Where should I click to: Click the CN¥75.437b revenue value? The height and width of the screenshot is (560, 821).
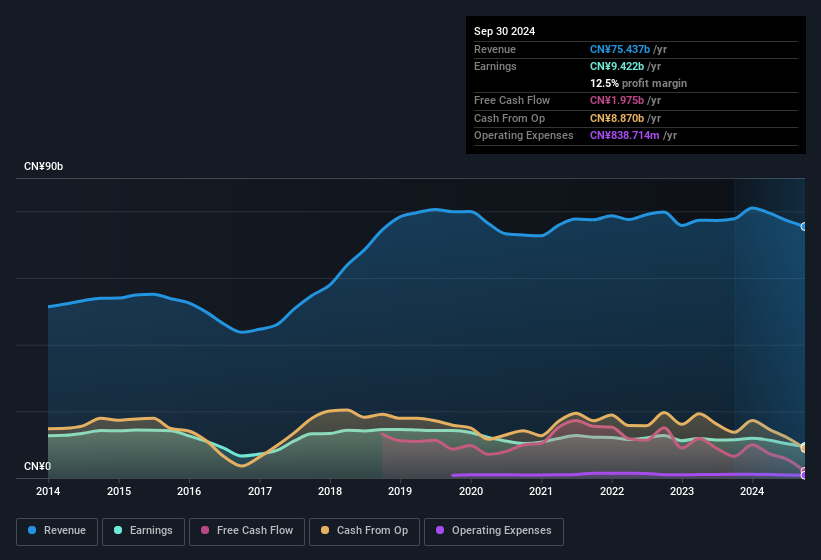pyautogui.click(x=620, y=49)
